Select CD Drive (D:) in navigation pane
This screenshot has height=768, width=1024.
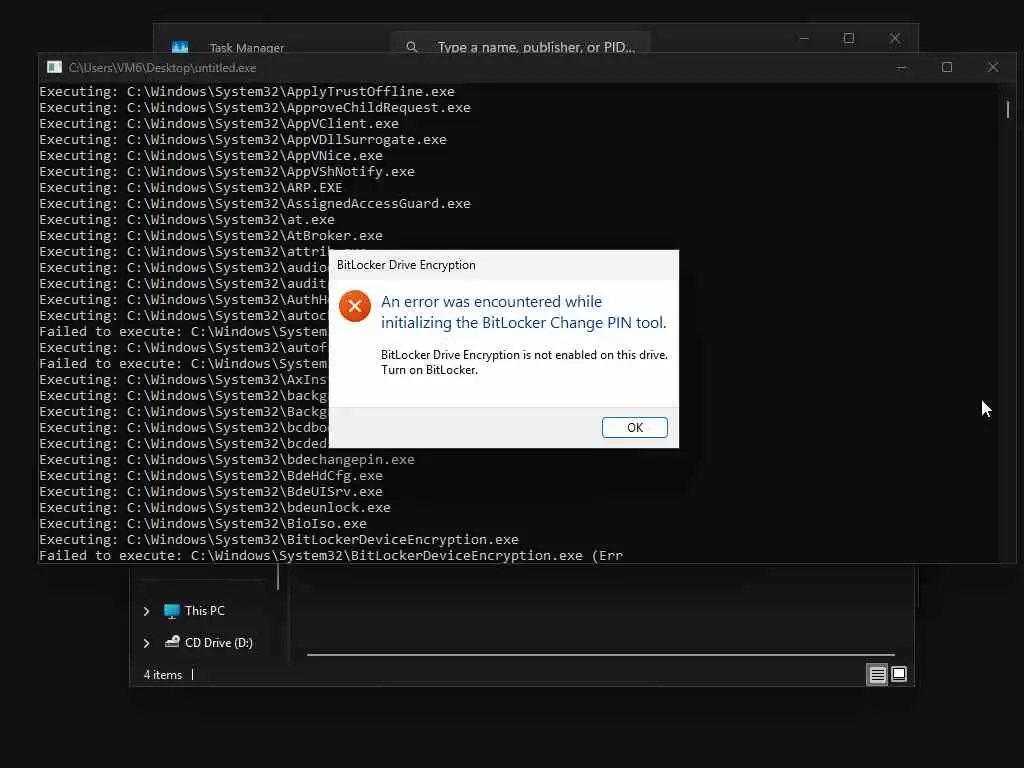coord(218,643)
